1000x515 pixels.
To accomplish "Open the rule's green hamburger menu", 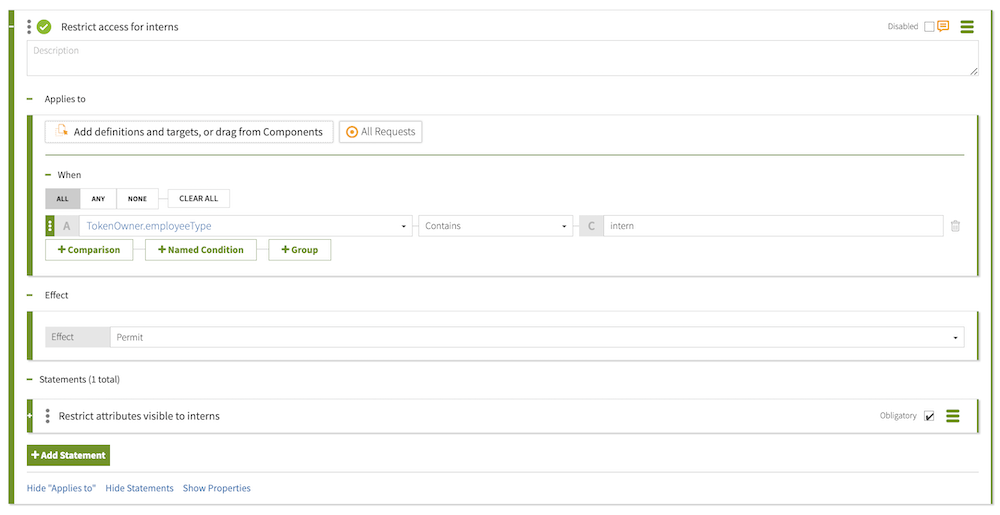I will click(x=967, y=27).
